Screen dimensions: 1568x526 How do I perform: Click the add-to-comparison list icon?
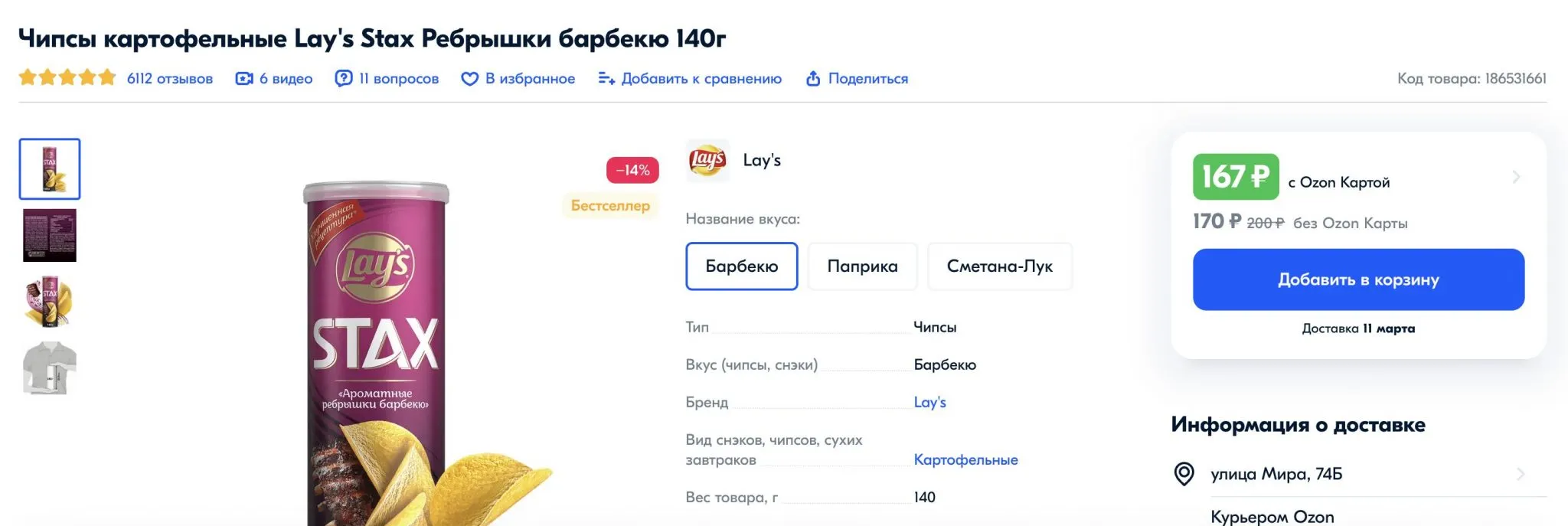tap(606, 78)
